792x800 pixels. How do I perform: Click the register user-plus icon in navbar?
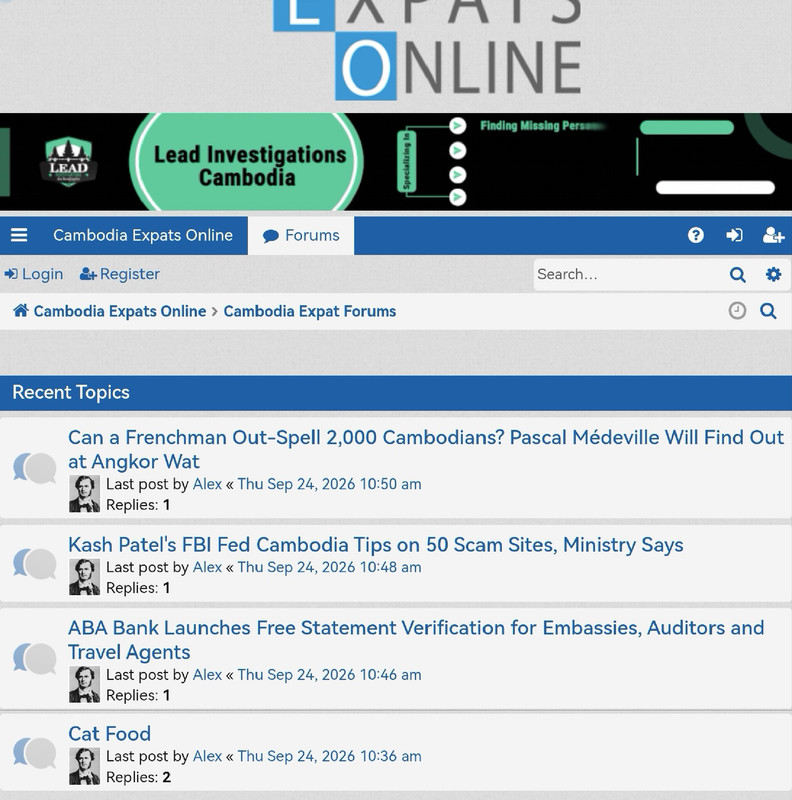click(773, 235)
